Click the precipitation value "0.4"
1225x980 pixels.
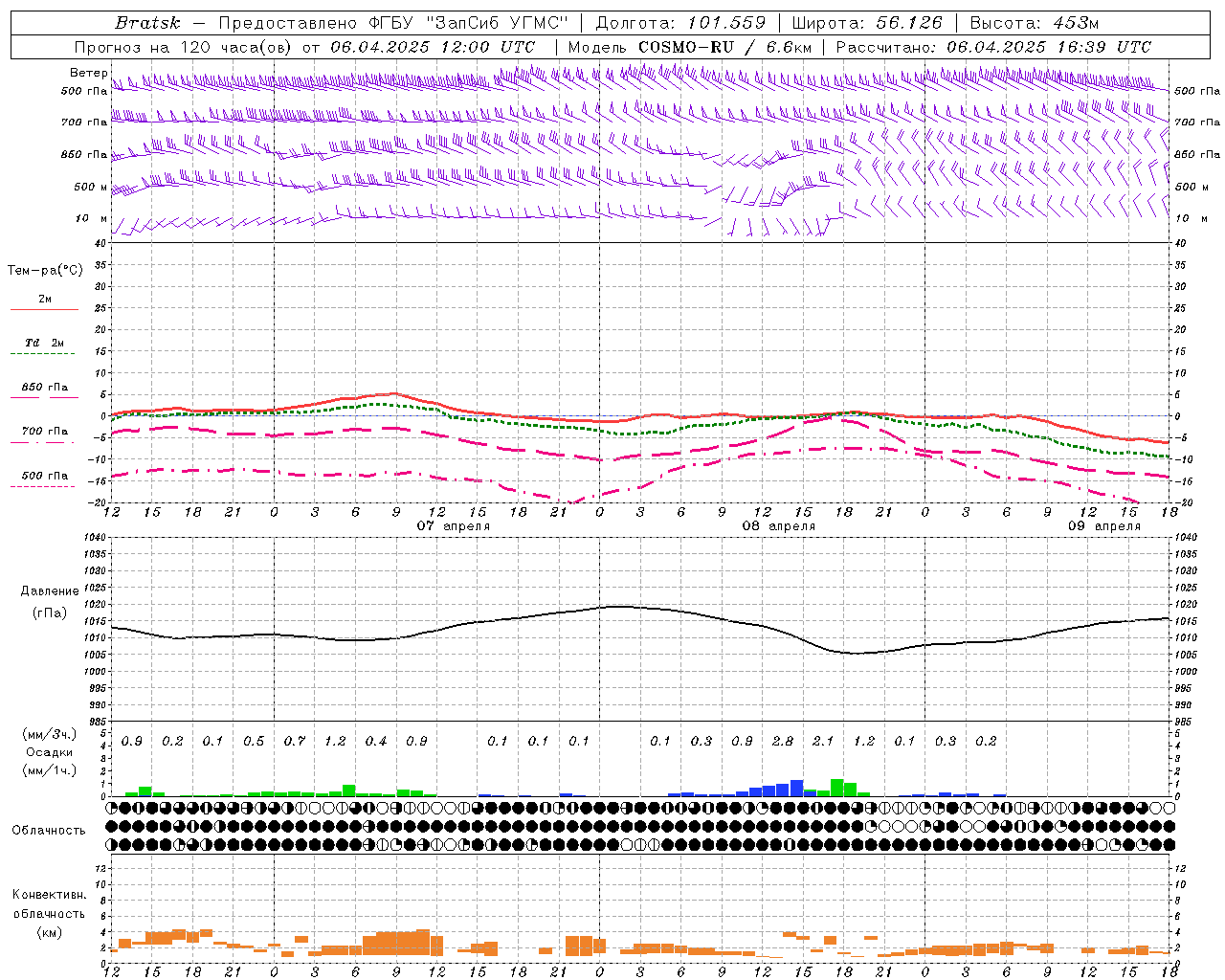pos(376,742)
